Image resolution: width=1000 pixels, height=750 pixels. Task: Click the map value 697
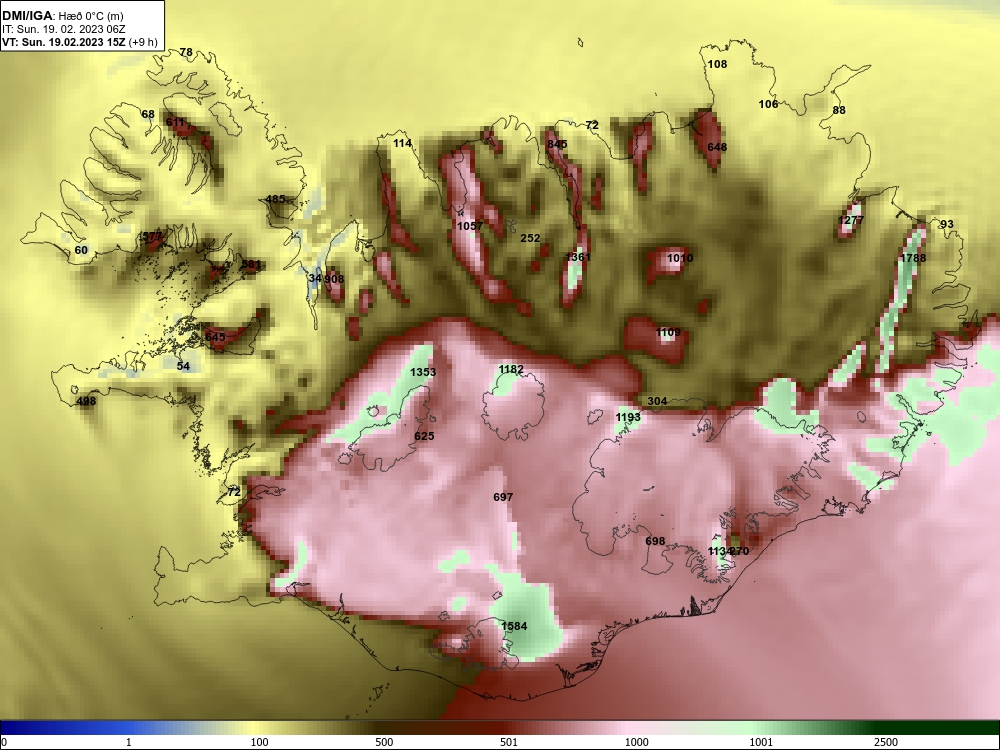pos(503,497)
